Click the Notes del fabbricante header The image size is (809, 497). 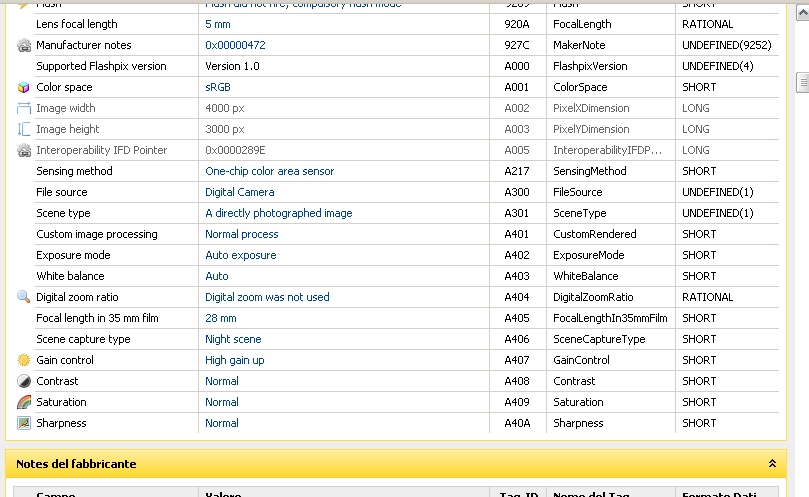(x=76, y=464)
